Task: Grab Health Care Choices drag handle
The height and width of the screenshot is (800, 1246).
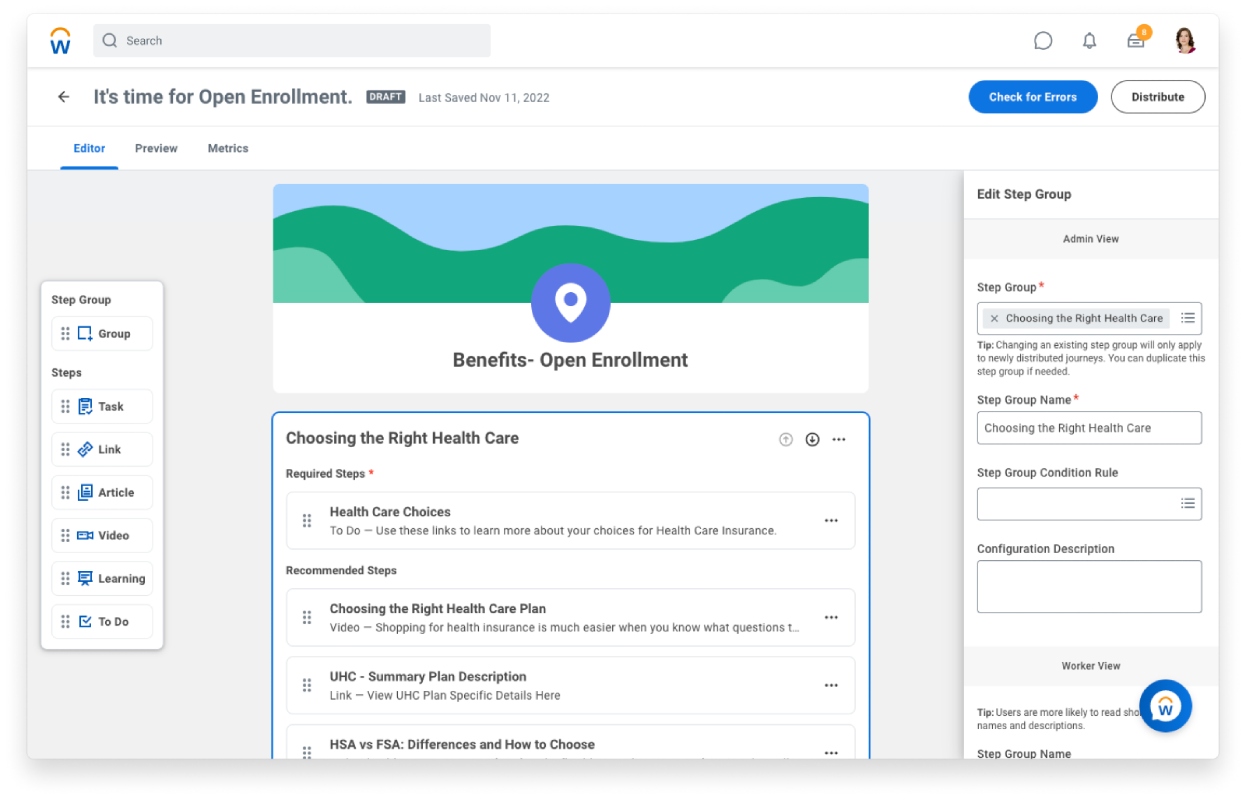Action: pos(307,521)
